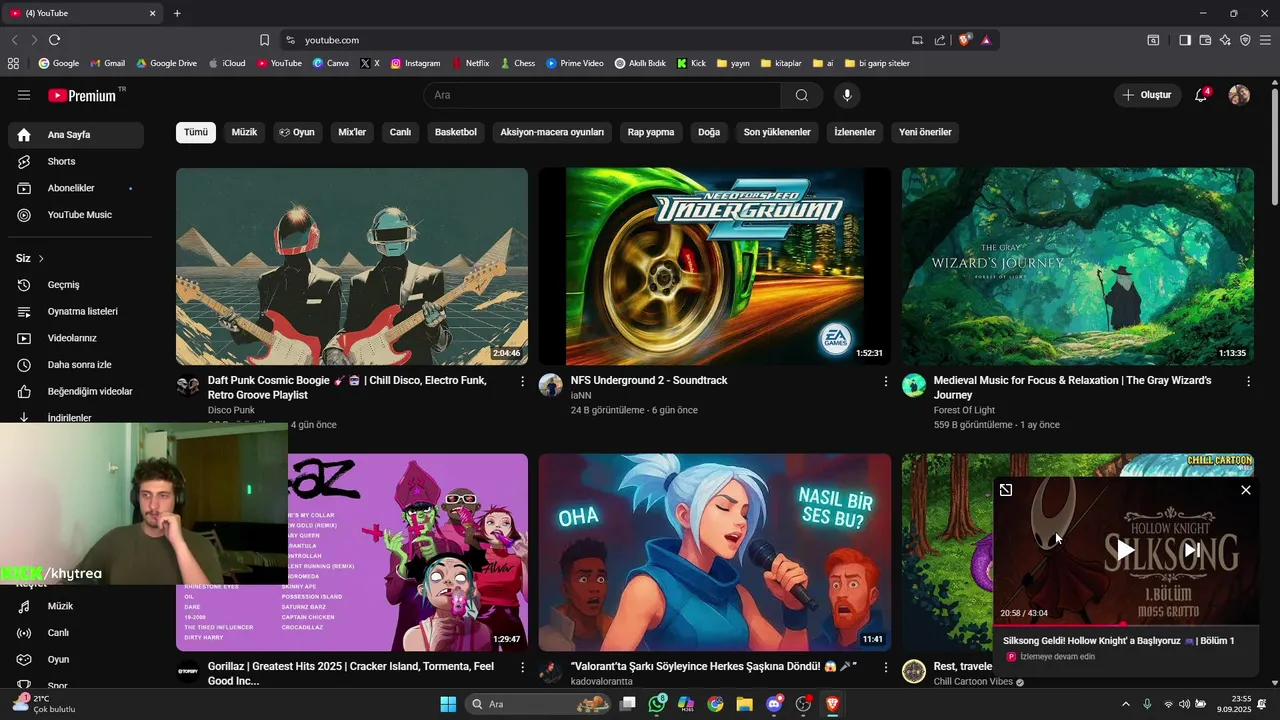1280x720 pixels.
Task: Reload the page in browser toolbar
Action: 54,40
